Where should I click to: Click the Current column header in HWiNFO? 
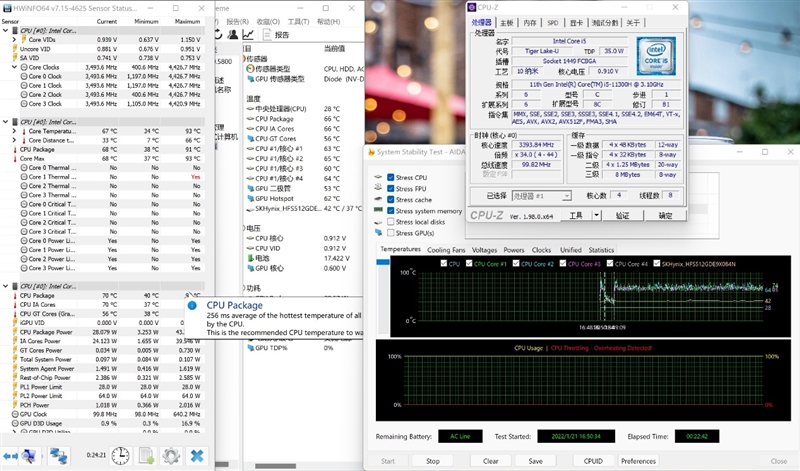tap(107, 21)
